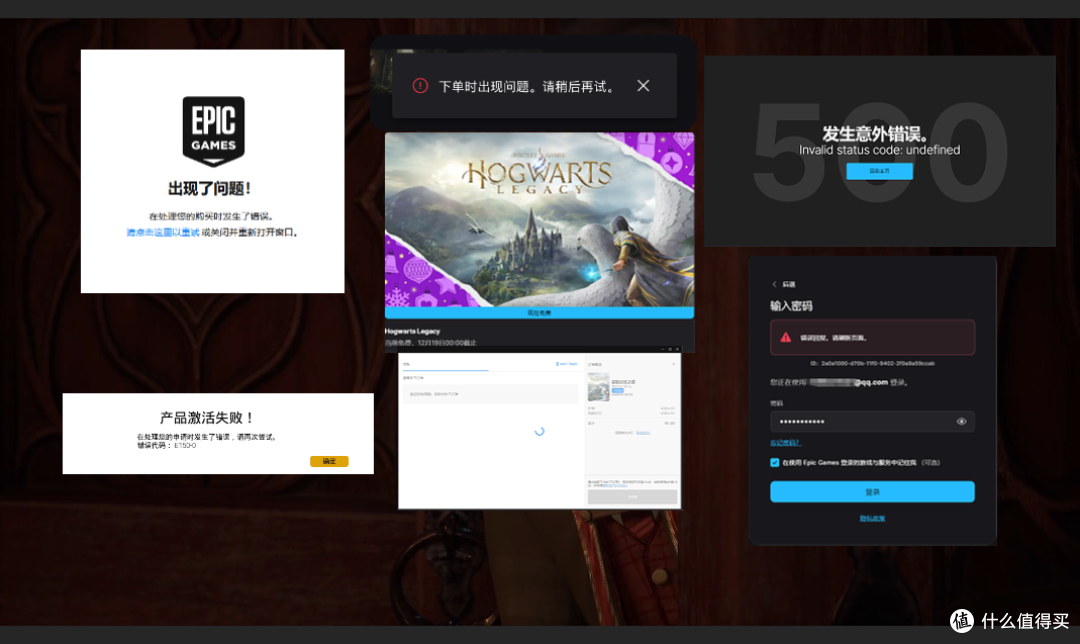
Task: Click the red warning icon in order error toast
Action: click(420, 86)
